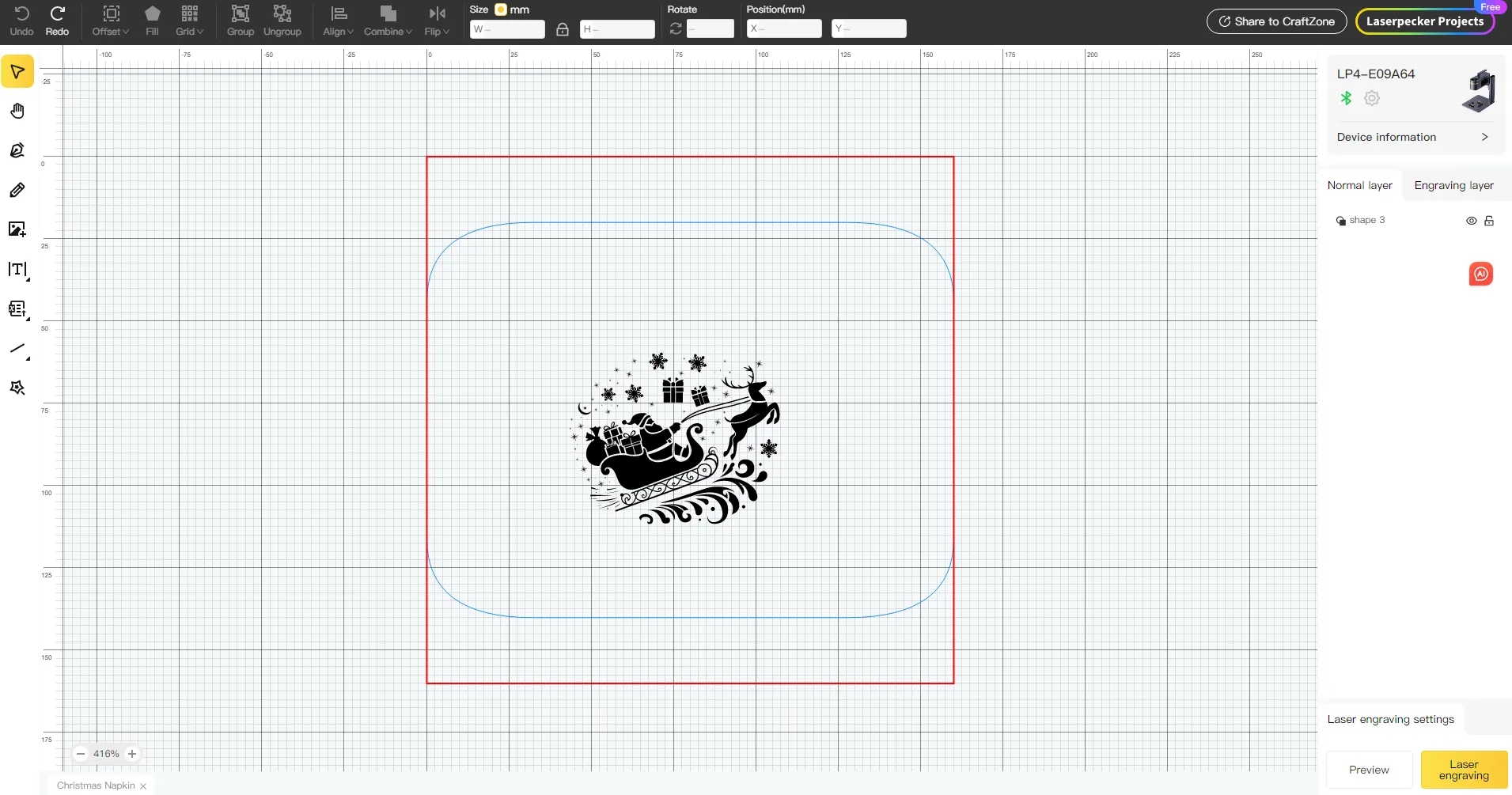Select the barcode/variable text tool
Image resolution: width=1512 pixels, height=795 pixels.
coord(17,309)
